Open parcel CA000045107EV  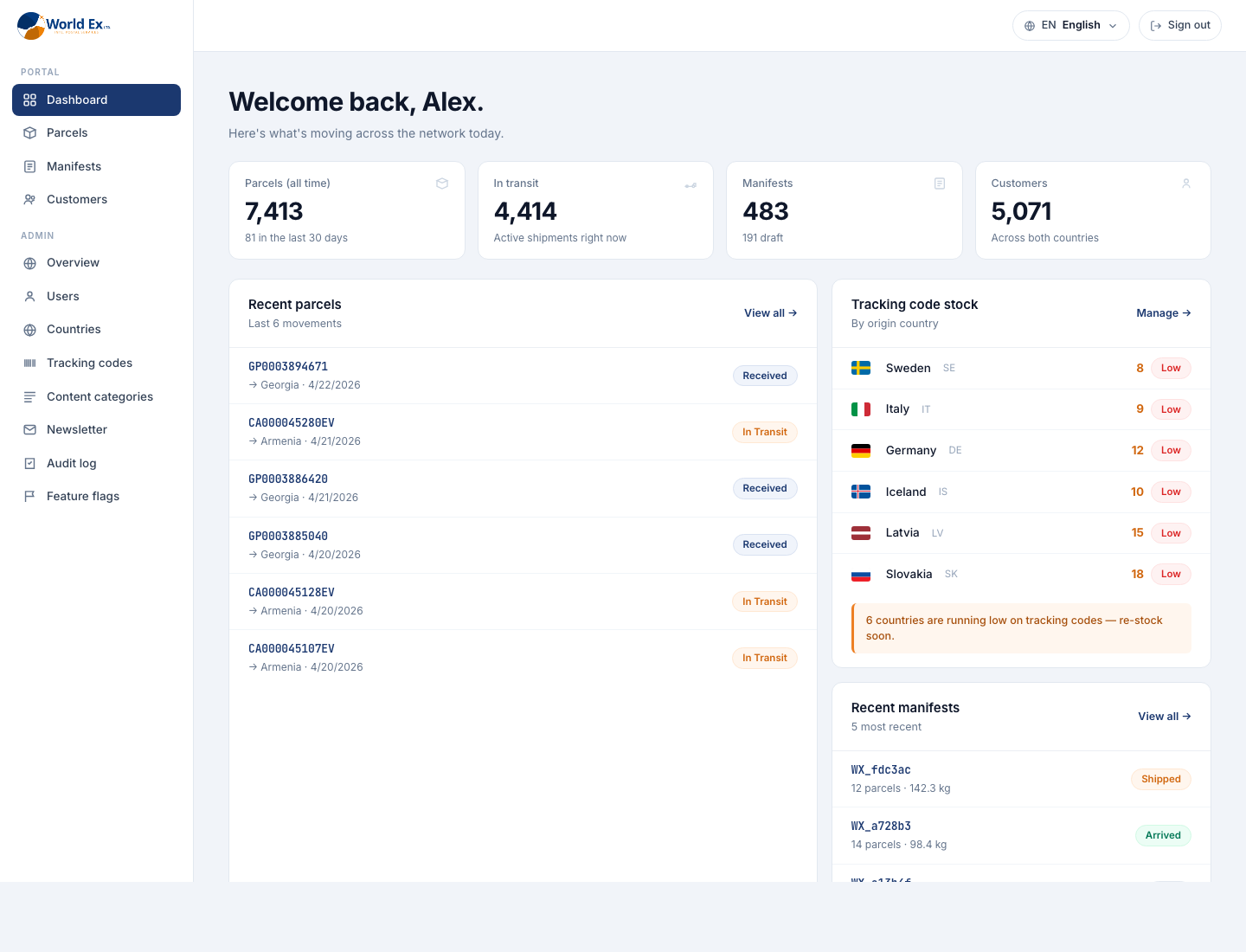point(523,658)
